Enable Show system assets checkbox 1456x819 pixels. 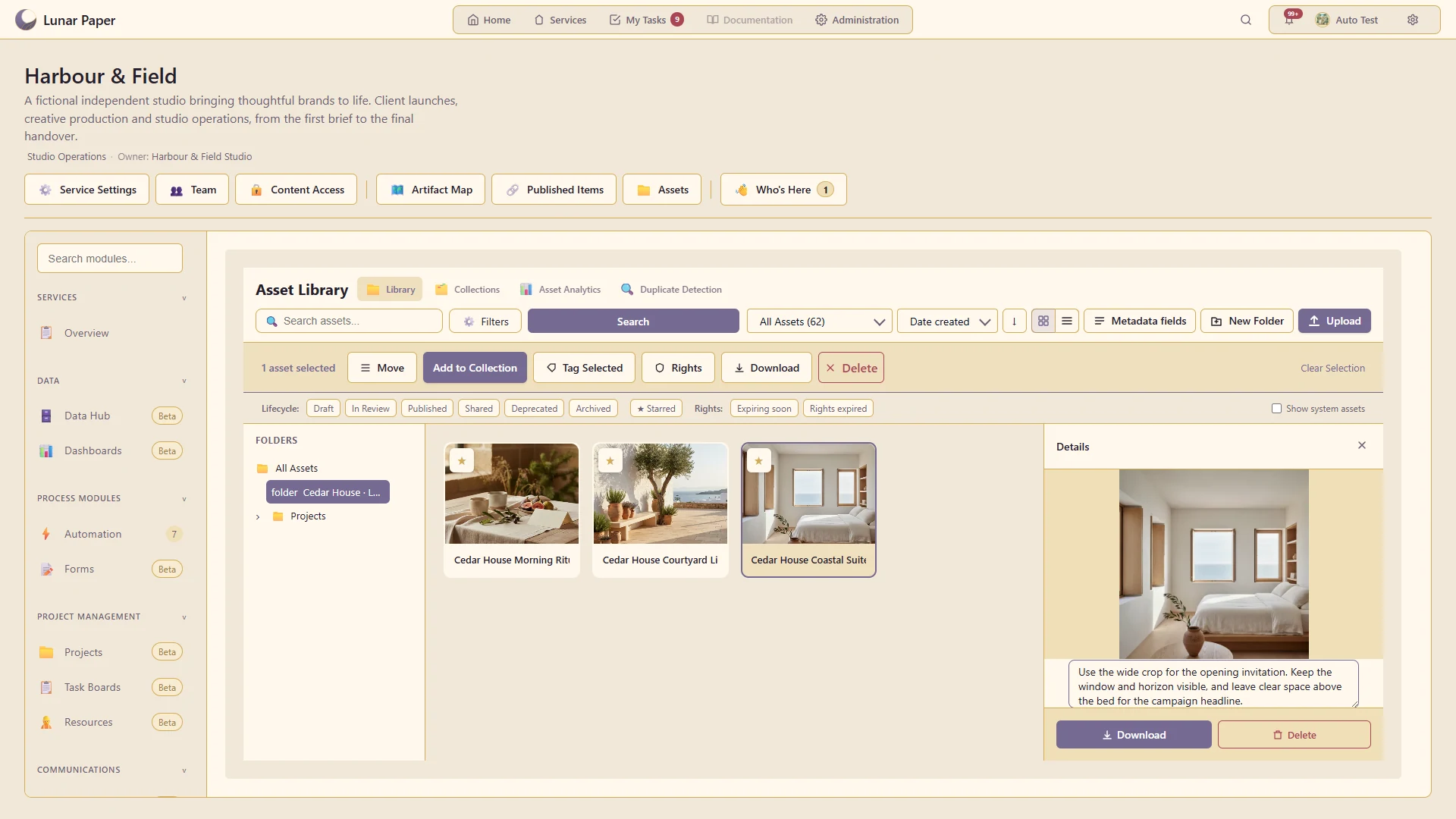pyautogui.click(x=1277, y=409)
